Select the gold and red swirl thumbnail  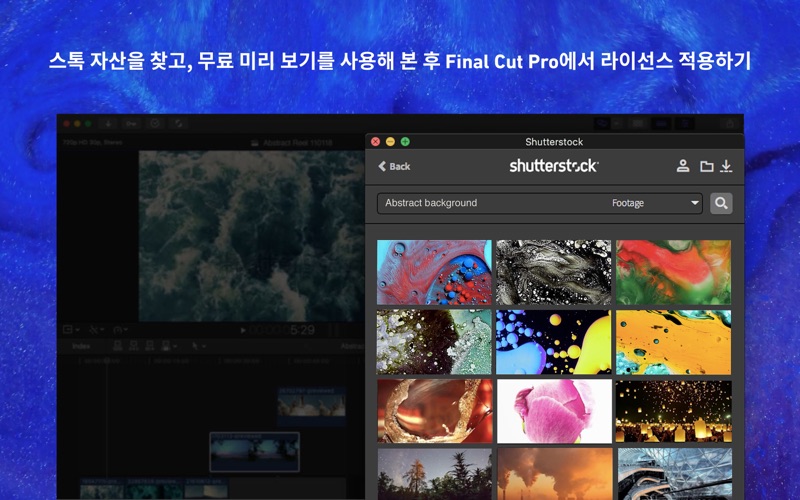click(x=435, y=411)
